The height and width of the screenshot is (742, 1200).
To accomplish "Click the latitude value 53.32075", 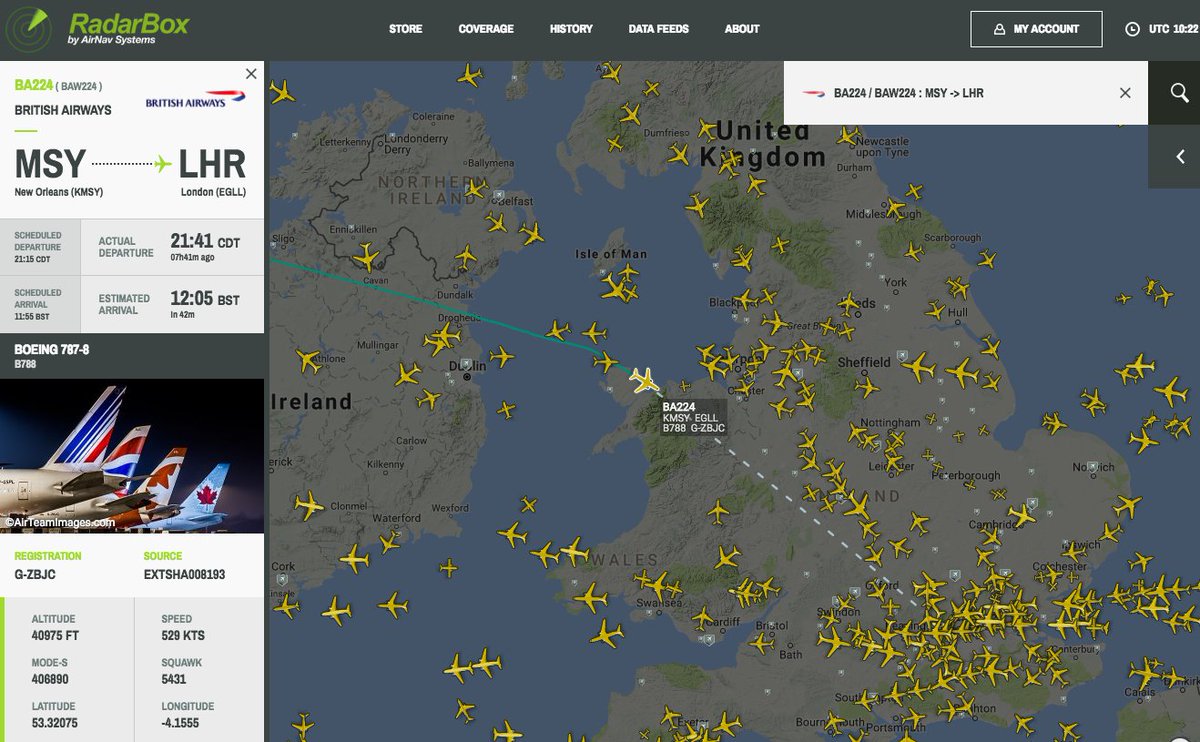I will coord(54,721).
